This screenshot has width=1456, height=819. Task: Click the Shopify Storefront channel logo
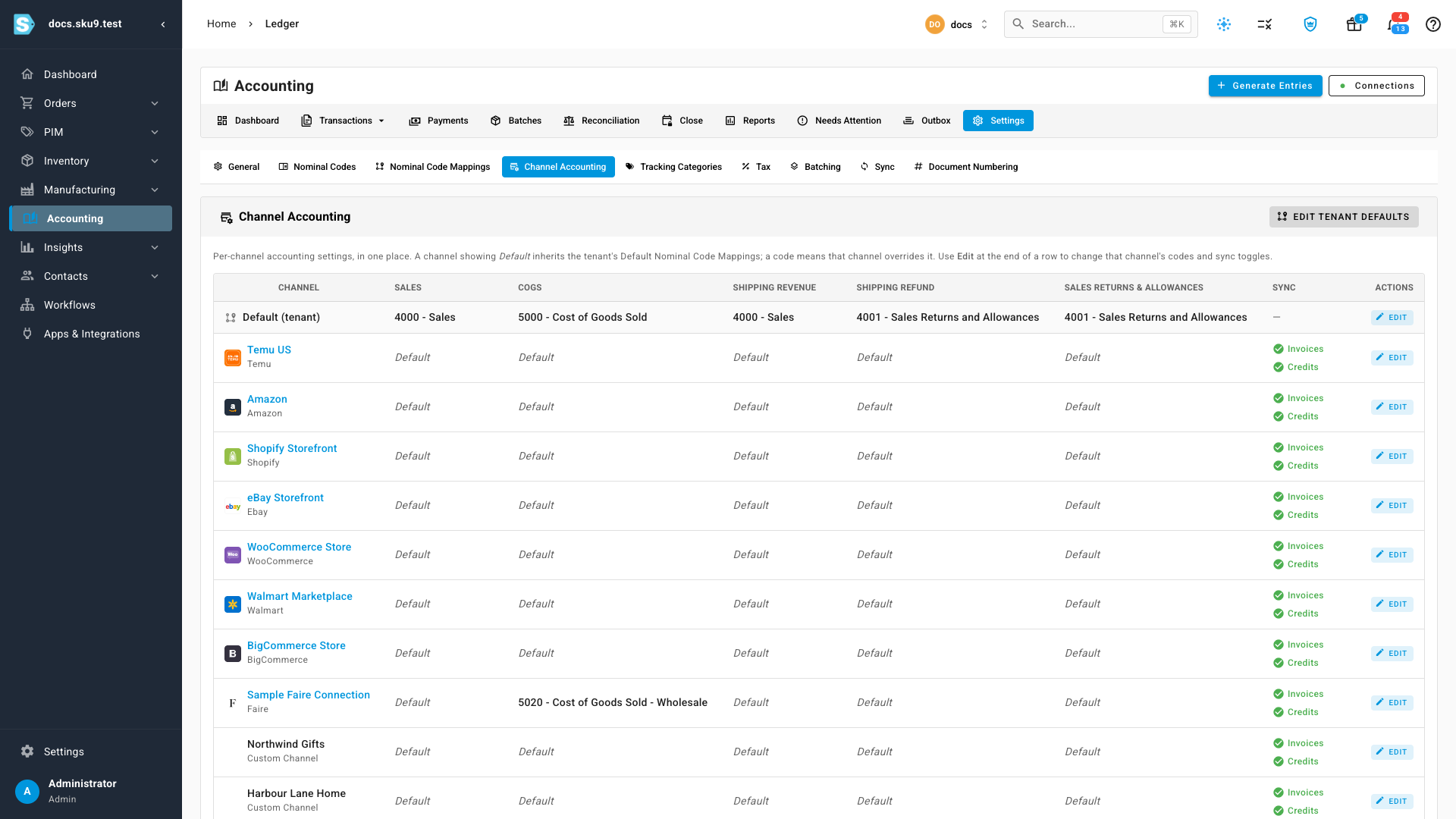click(233, 457)
